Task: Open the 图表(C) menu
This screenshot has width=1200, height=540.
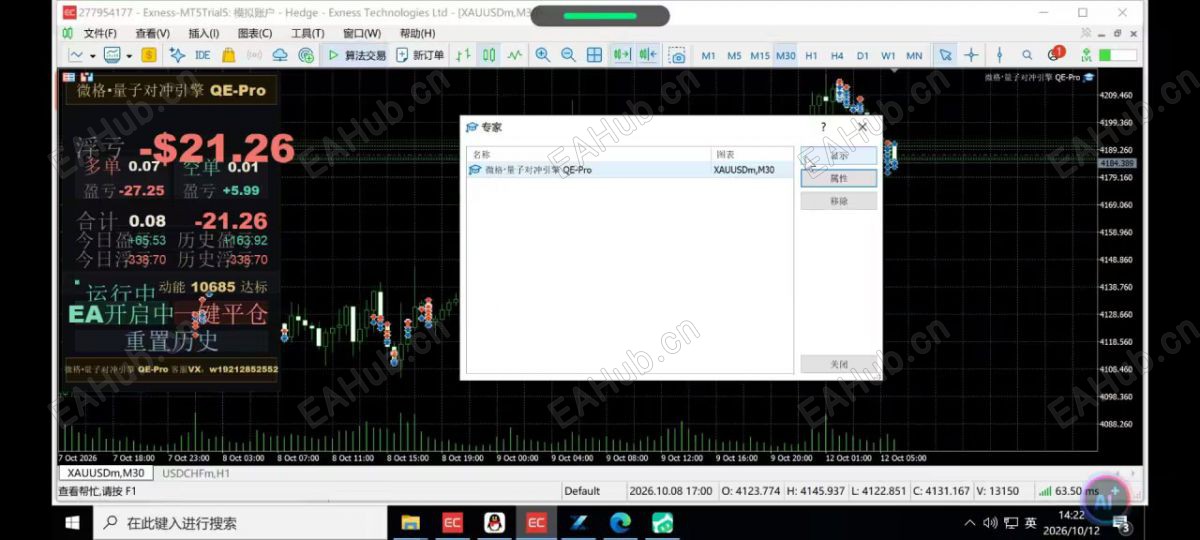Action: (255, 33)
